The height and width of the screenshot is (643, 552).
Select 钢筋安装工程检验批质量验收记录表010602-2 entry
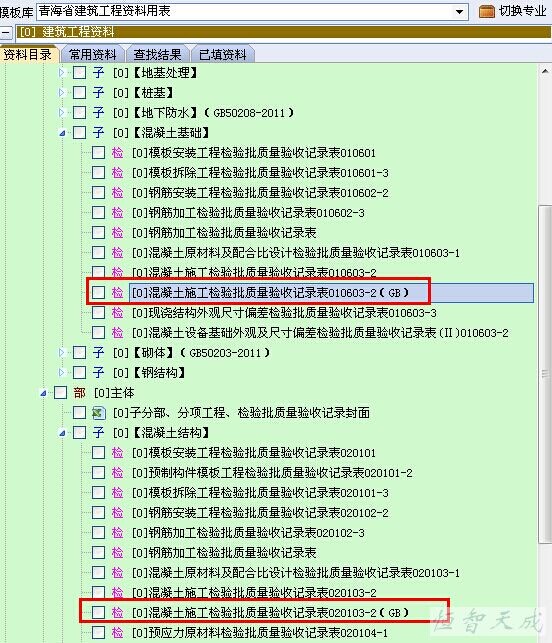click(x=260, y=193)
